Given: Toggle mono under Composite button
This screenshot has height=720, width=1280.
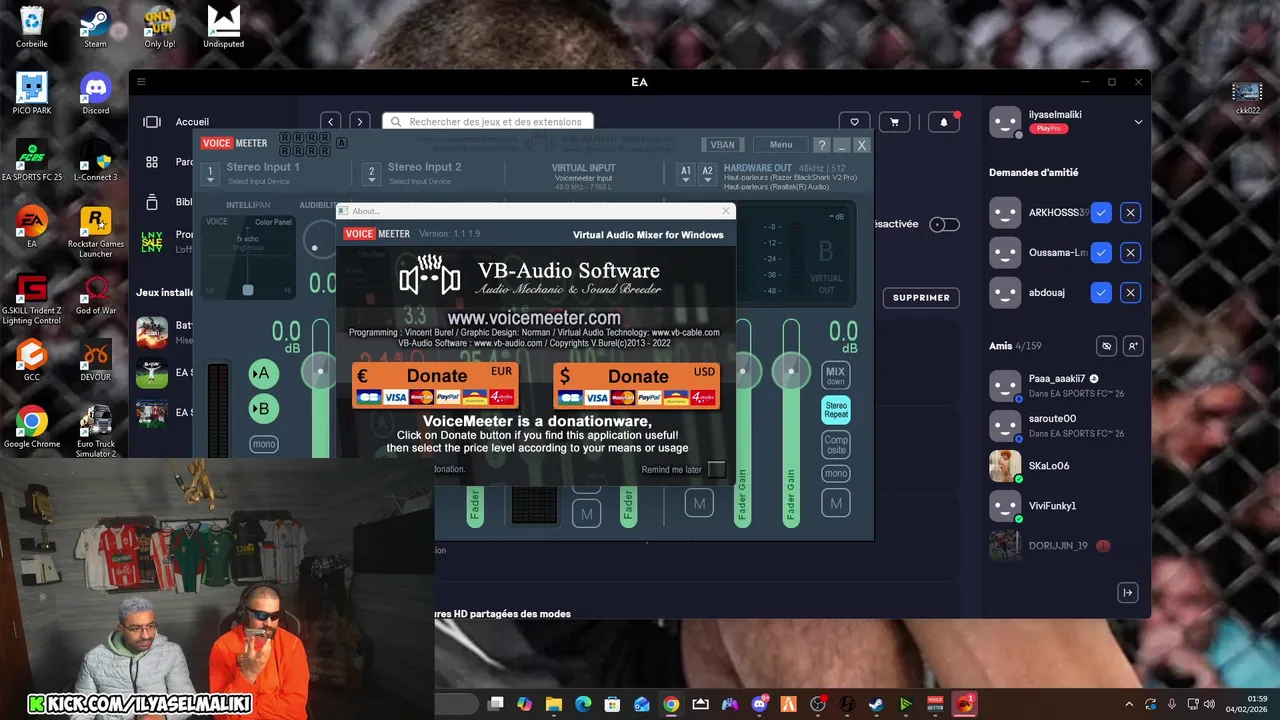Looking at the screenshot, I should (x=836, y=474).
